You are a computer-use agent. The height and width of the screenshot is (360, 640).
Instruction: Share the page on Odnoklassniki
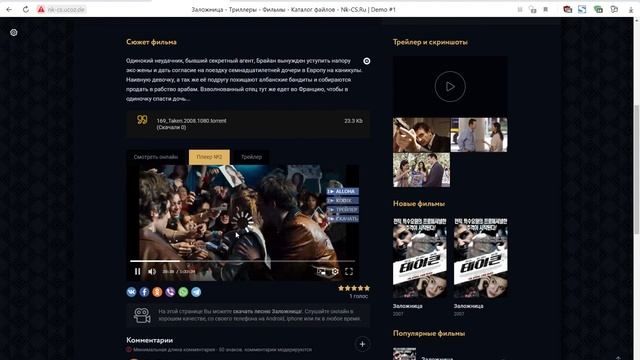pyautogui.click(x=157, y=292)
